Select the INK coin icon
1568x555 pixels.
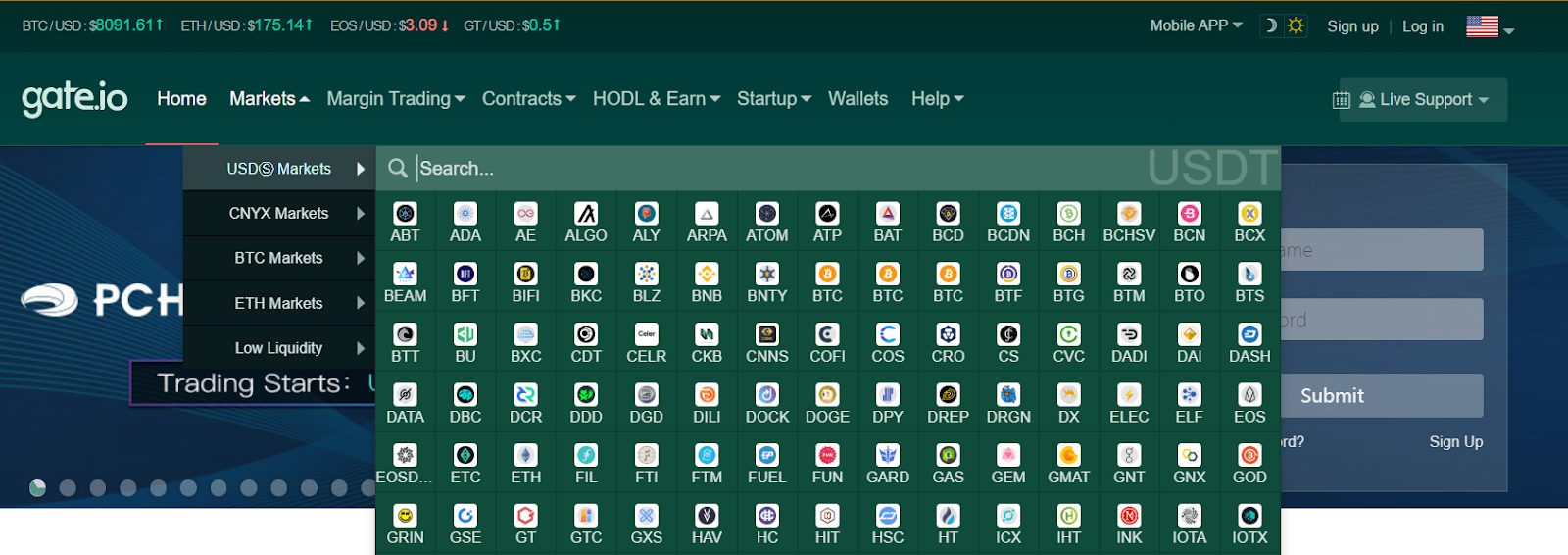pyautogui.click(x=1129, y=516)
